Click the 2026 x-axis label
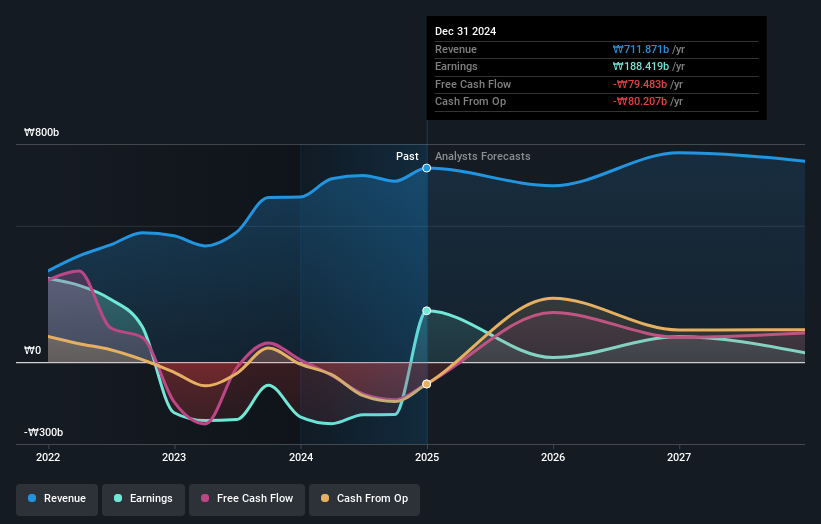 click(553, 458)
